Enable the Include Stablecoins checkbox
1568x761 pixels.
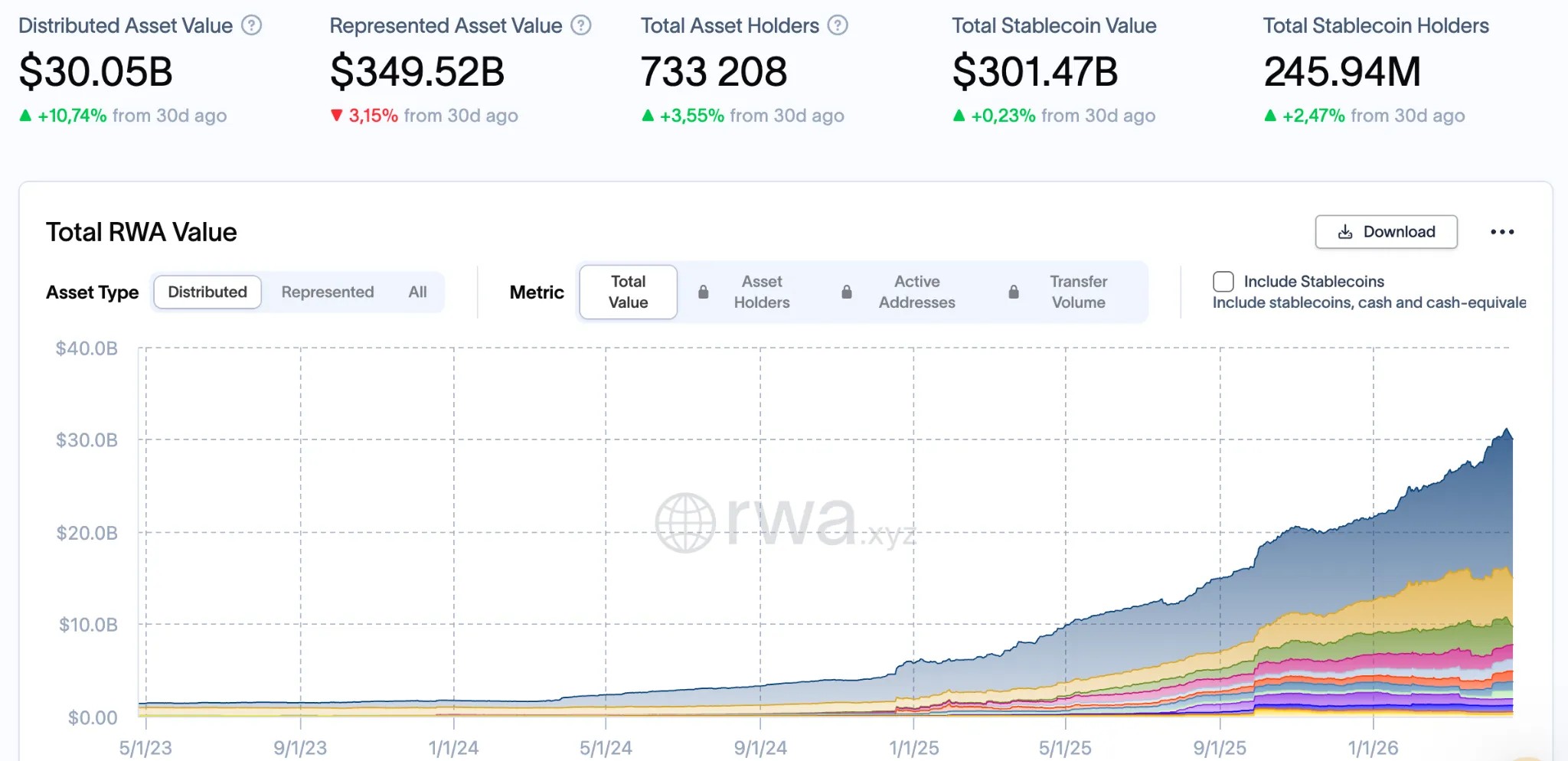1223,282
